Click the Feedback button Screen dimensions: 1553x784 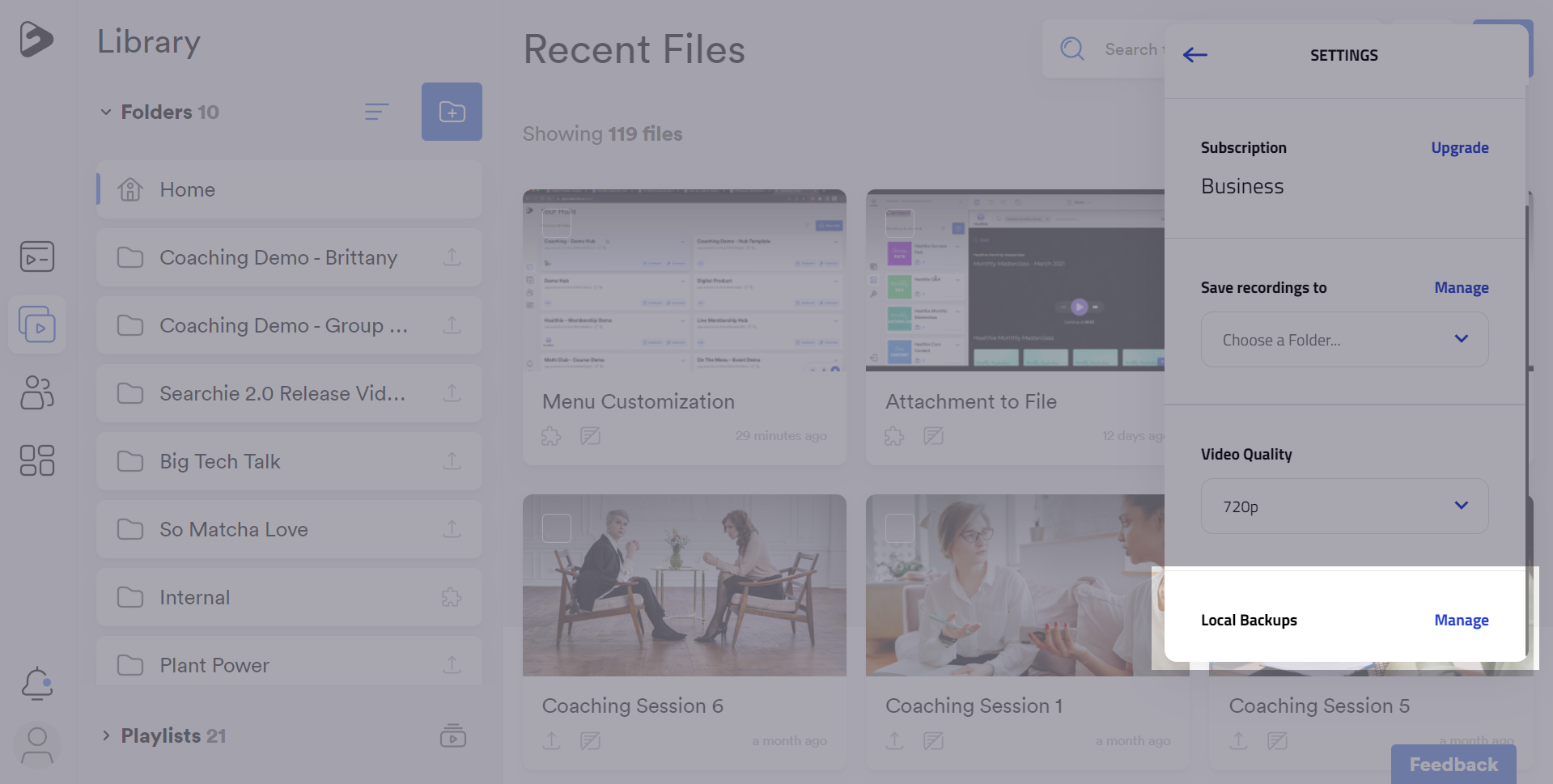click(x=1453, y=765)
